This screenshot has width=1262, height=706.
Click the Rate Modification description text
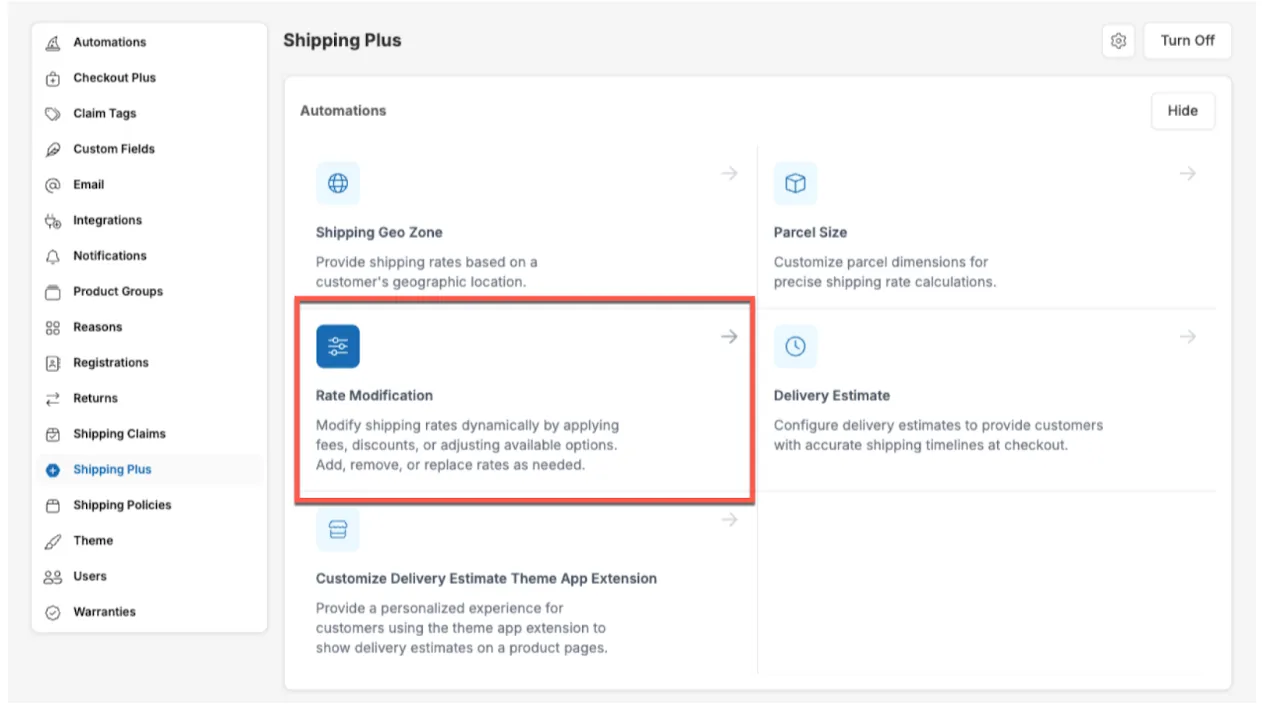(467, 445)
